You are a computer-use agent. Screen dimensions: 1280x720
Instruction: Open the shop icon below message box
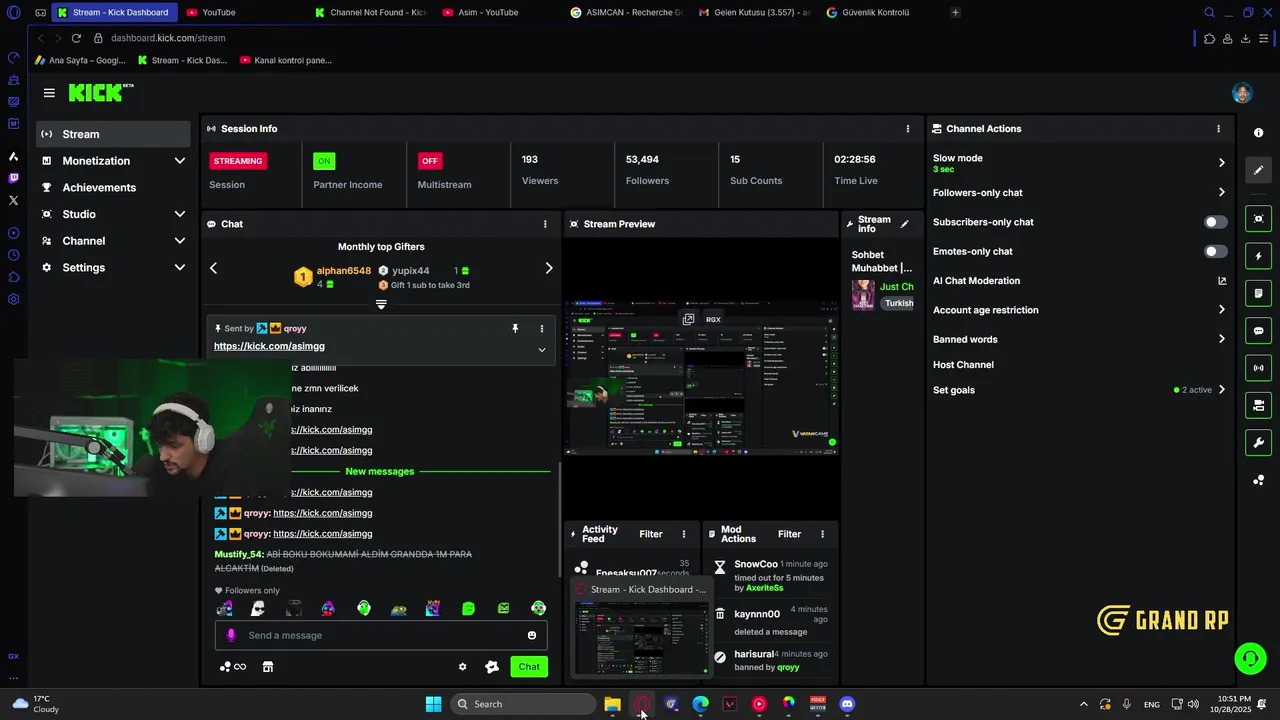tap(268, 667)
